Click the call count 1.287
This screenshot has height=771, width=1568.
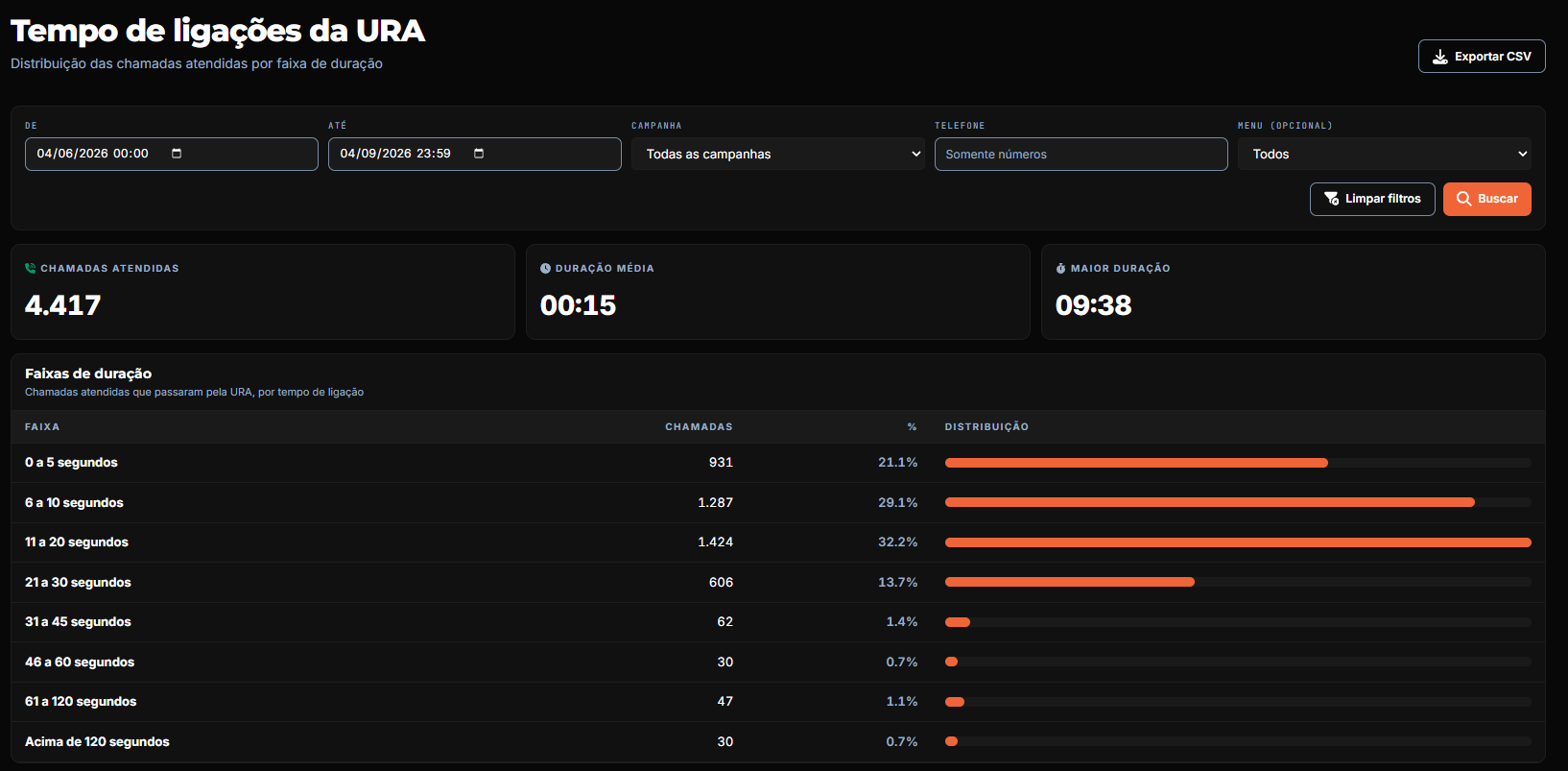pyautogui.click(x=715, y=502)
